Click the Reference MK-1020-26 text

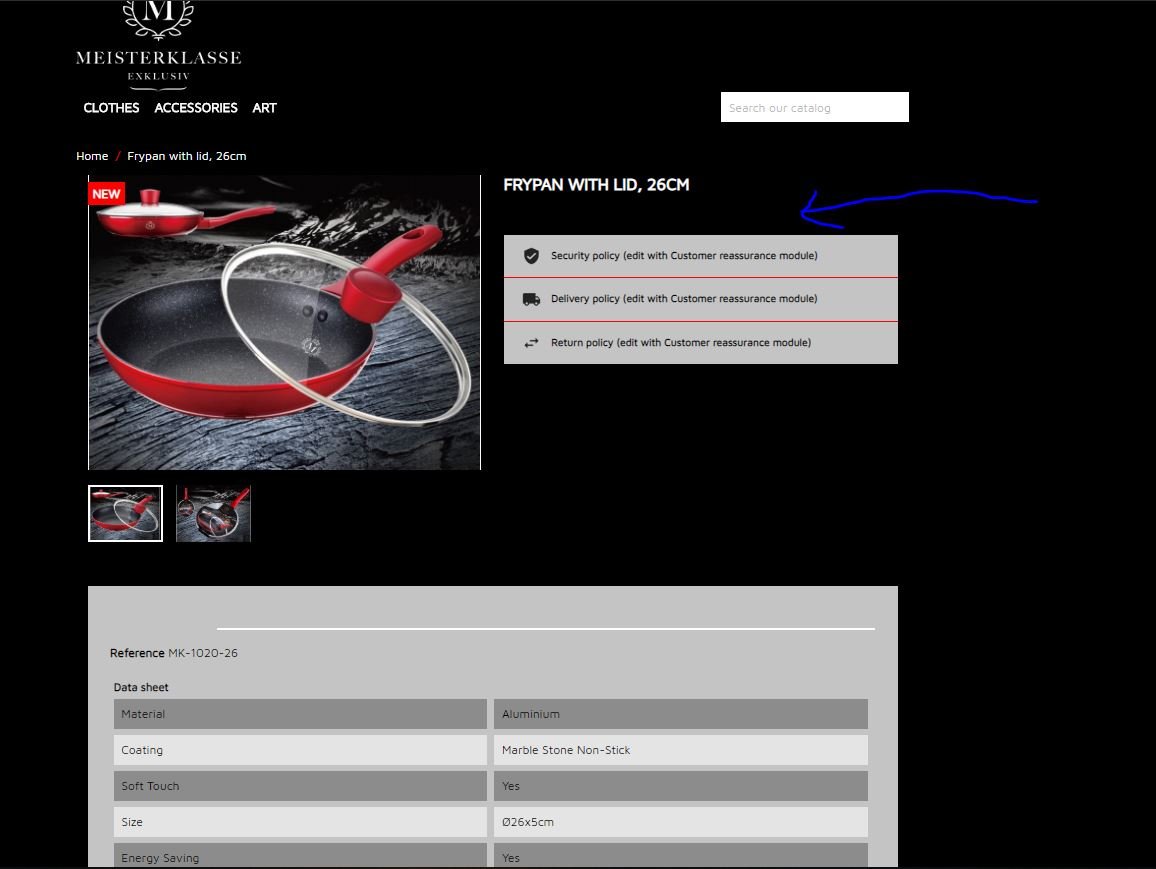[x=174, y=653]
